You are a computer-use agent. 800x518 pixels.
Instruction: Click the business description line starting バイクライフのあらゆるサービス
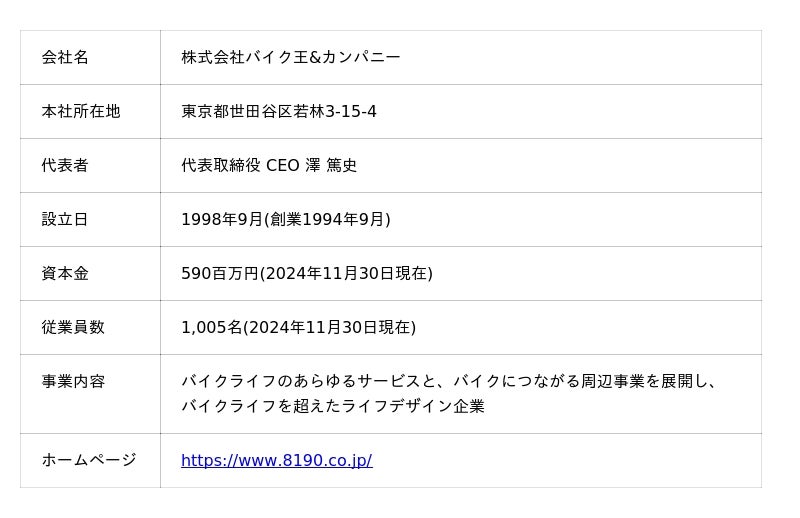point(448,382)
